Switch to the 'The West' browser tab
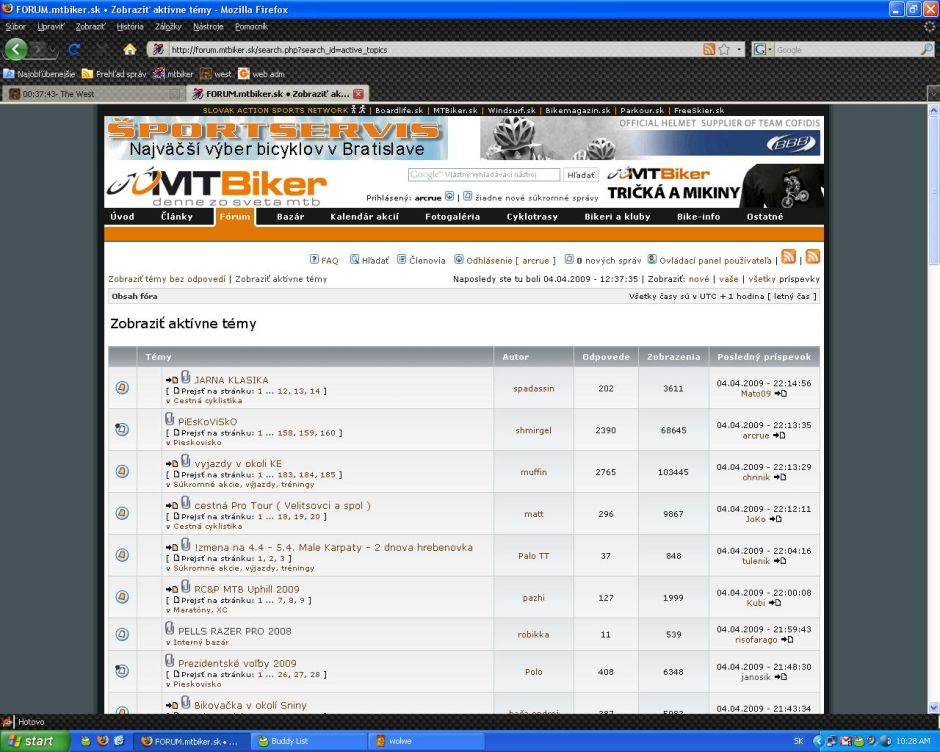The height and width of the screenshot is (752, 940). coord(95,94)
